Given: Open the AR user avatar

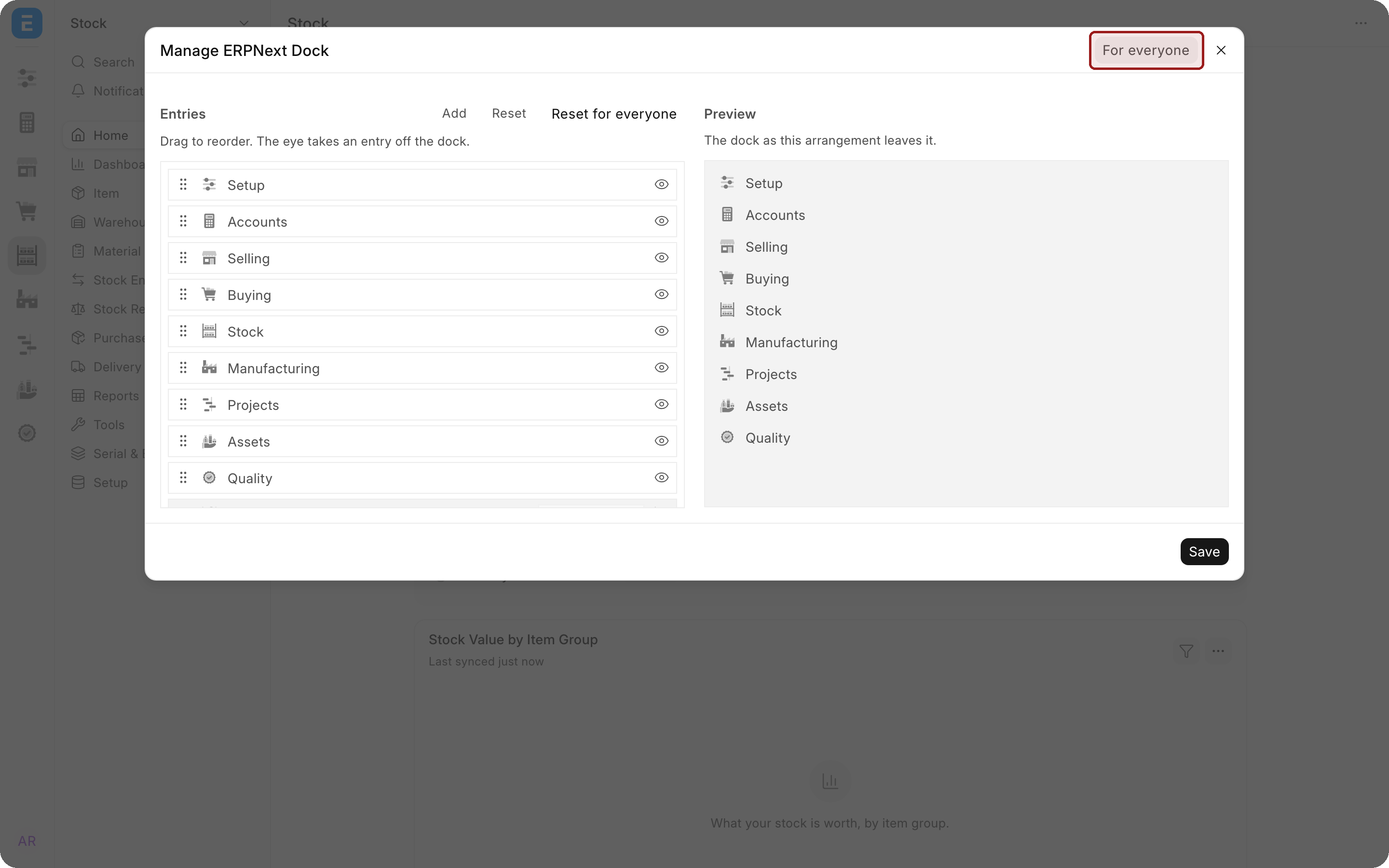Looking at the screenshot, I should [x=27, y=841].
